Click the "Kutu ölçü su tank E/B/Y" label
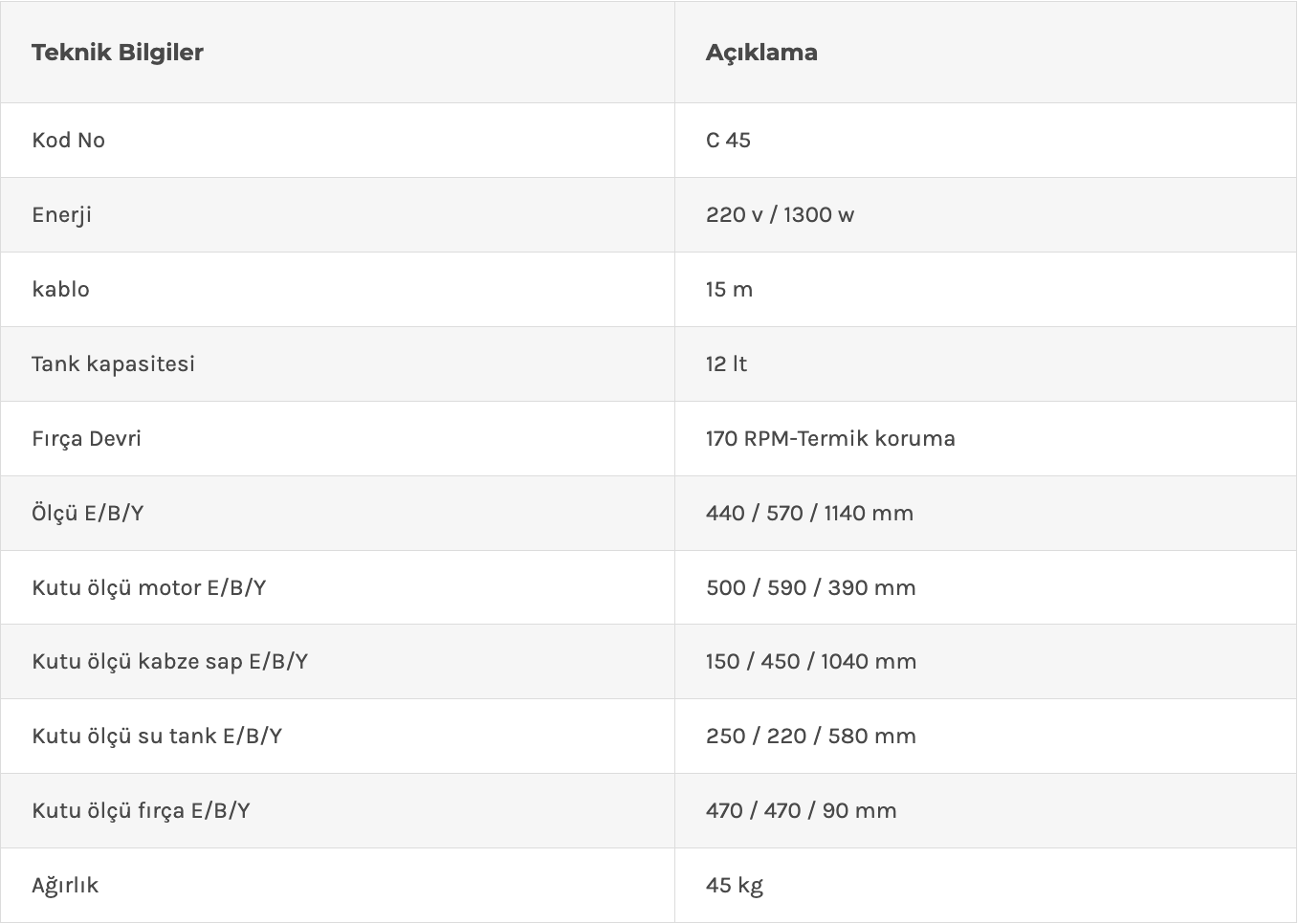The width and height of the screenshot is (1299, 924). pyautogui.click(x=157, y=737)
